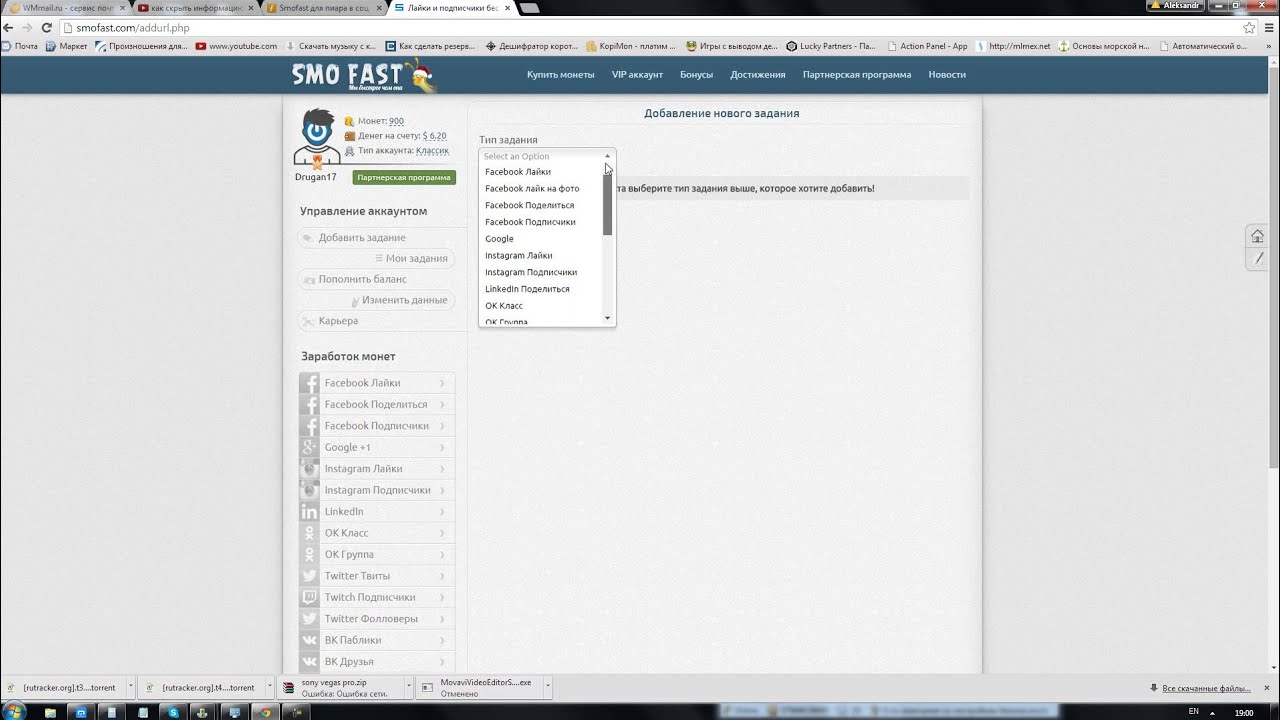Click the dropdown list scrollbar thumb
Viewport: 1280px width, 720px height.
607,204
